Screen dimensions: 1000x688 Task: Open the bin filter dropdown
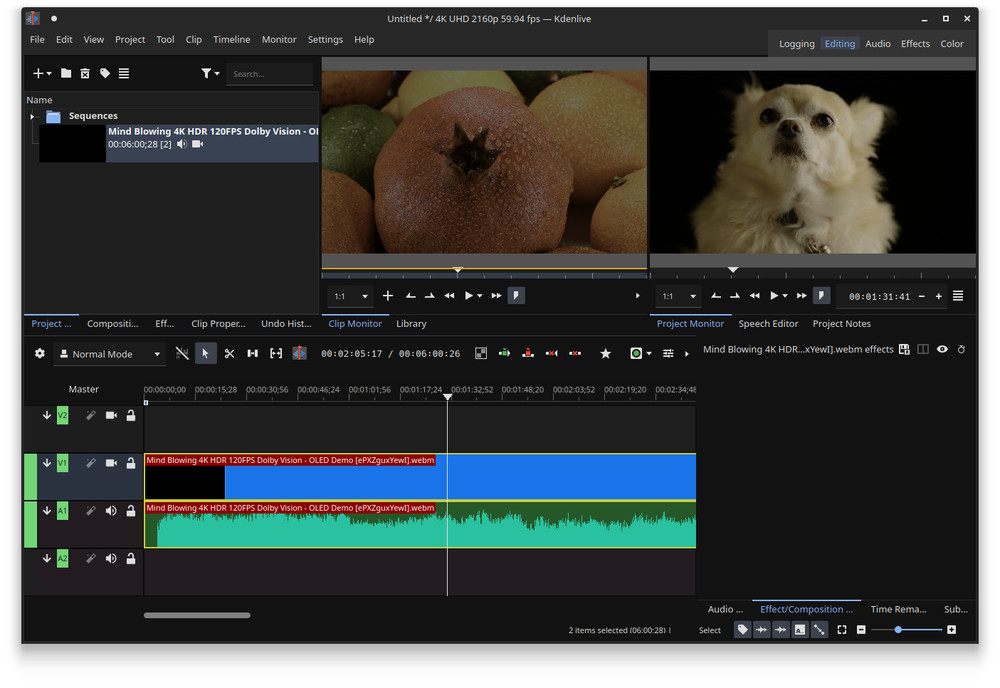pos(210,73)
